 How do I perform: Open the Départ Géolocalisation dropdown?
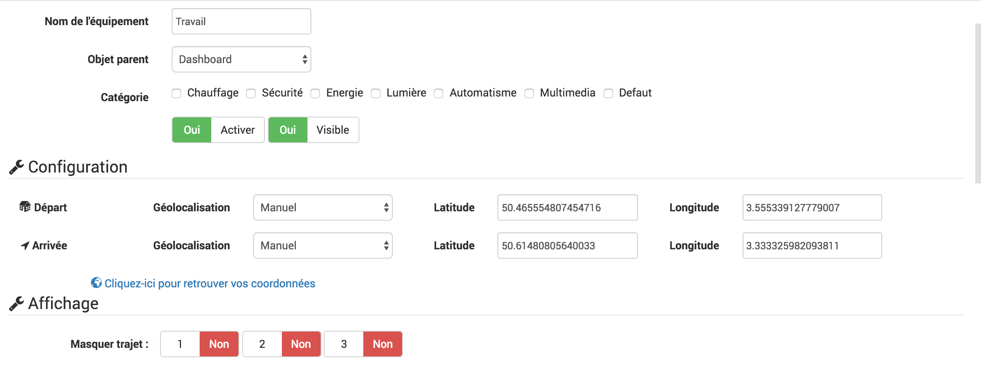click(323, 207)
